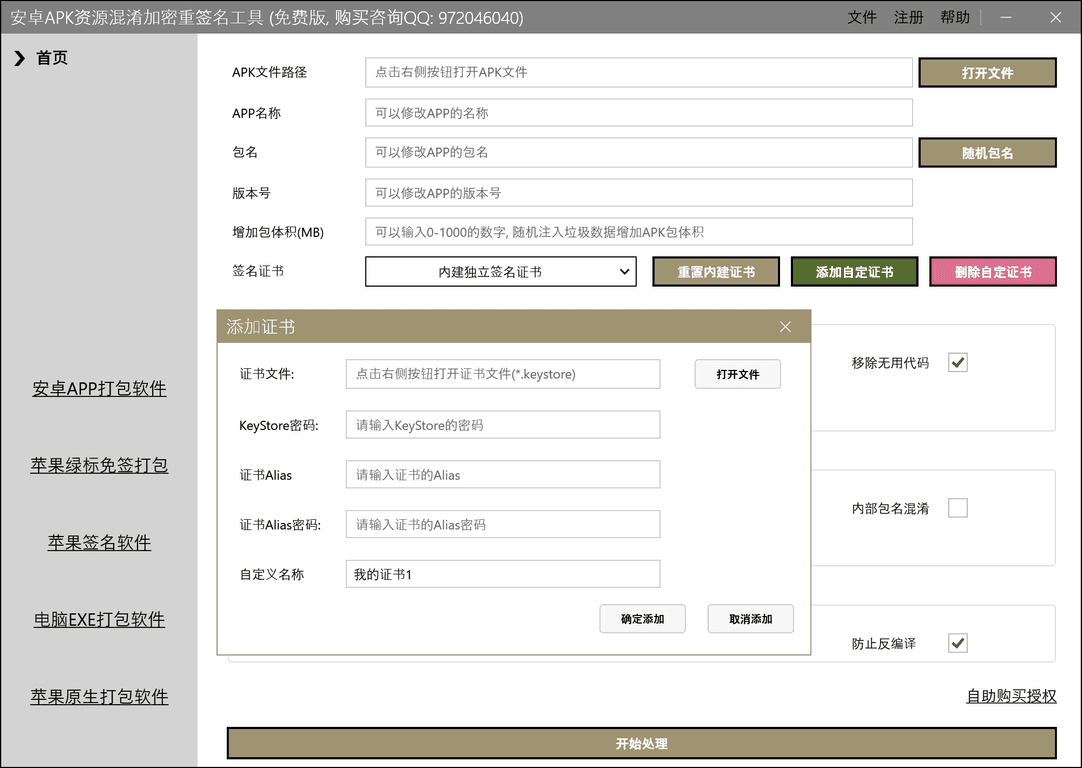
Task: Toggle the 移除无用代码 checkbox
Action: click(x=957, y=363)
